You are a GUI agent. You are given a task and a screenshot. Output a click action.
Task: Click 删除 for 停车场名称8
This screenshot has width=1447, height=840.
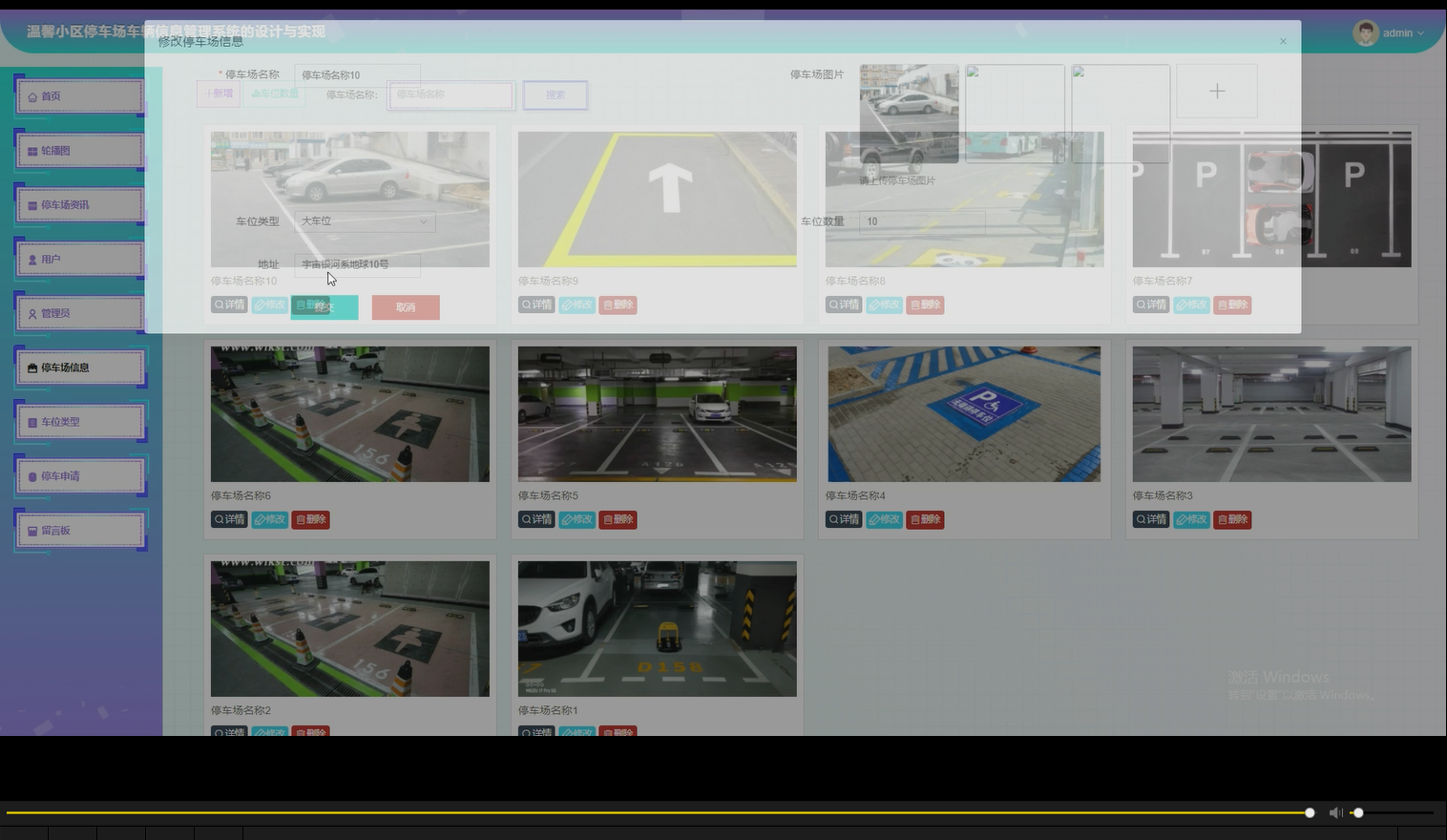(926, 304)
